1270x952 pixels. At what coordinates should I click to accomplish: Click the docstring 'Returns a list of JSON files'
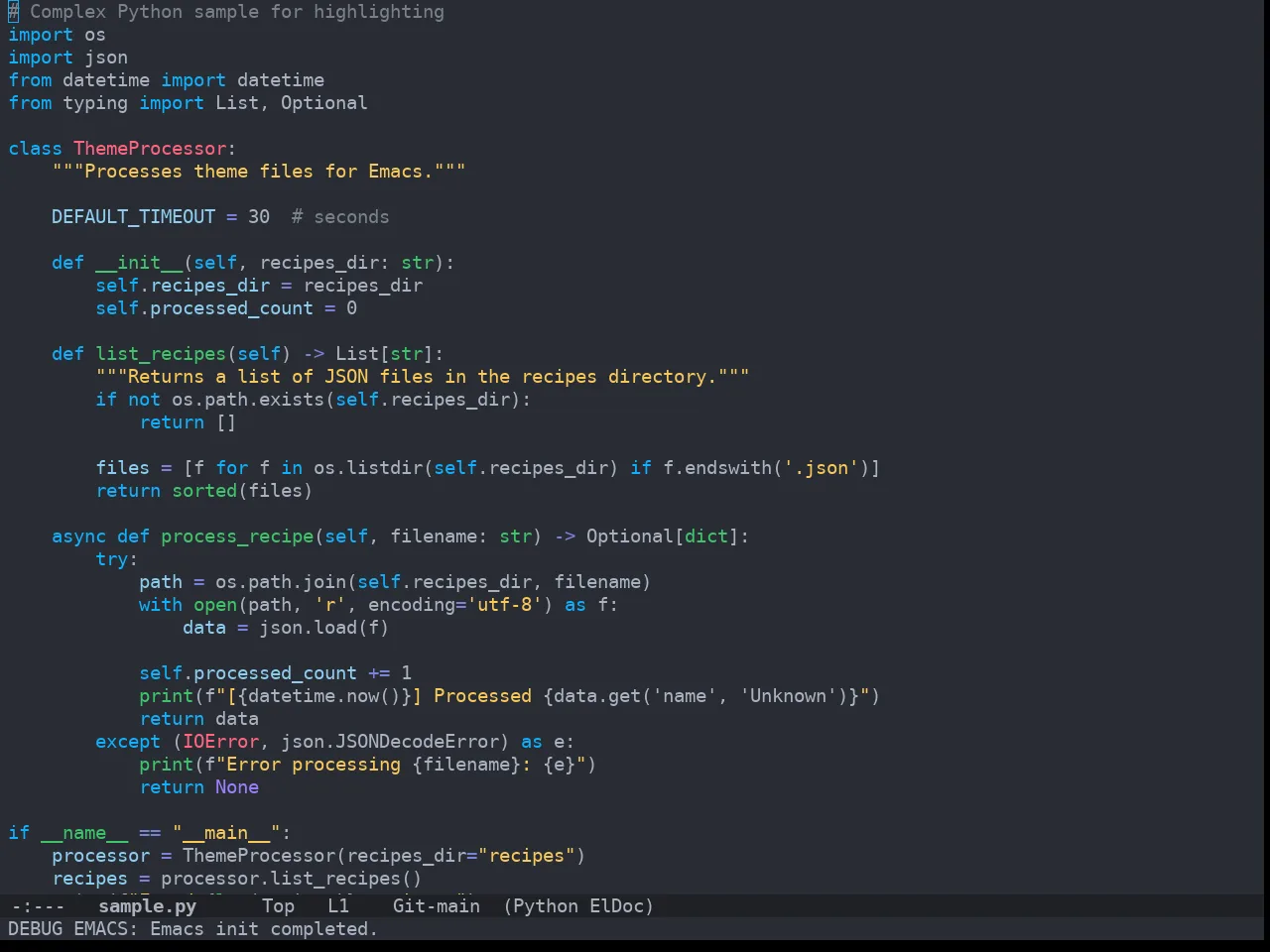(423, 377)
